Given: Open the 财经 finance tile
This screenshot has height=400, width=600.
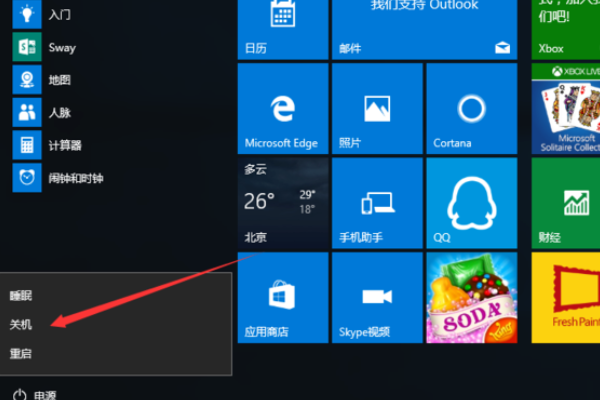Looking at the screenshot, I should coord(566,203).
